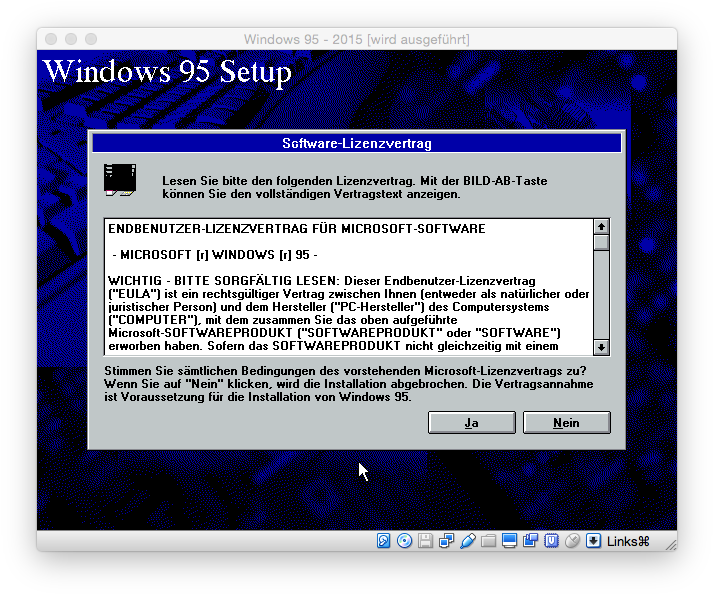Click the mouse integration icon in the status bar
713x594 pixels.
click(x=572, y=541)
